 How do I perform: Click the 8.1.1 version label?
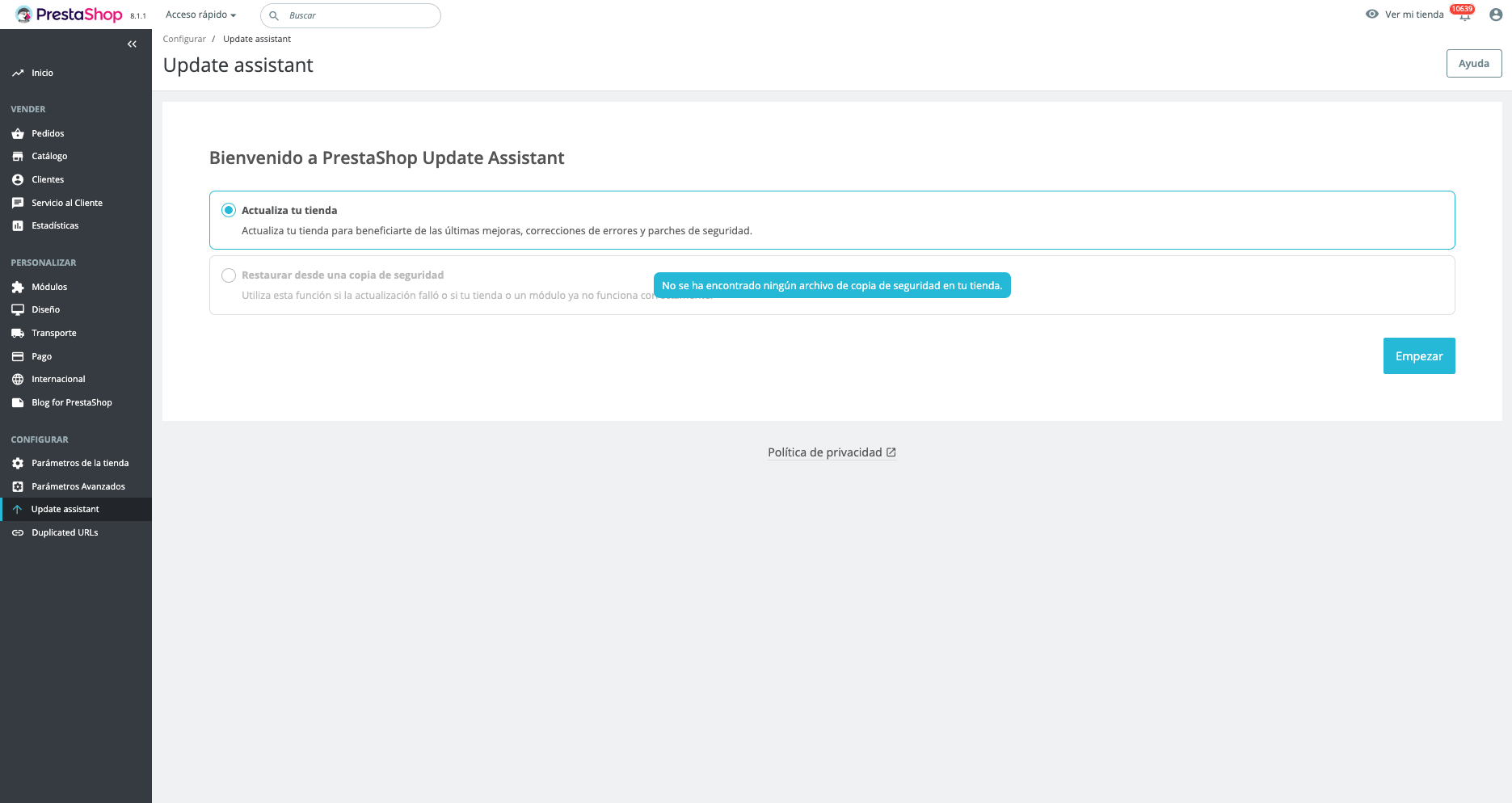[138, 16]
